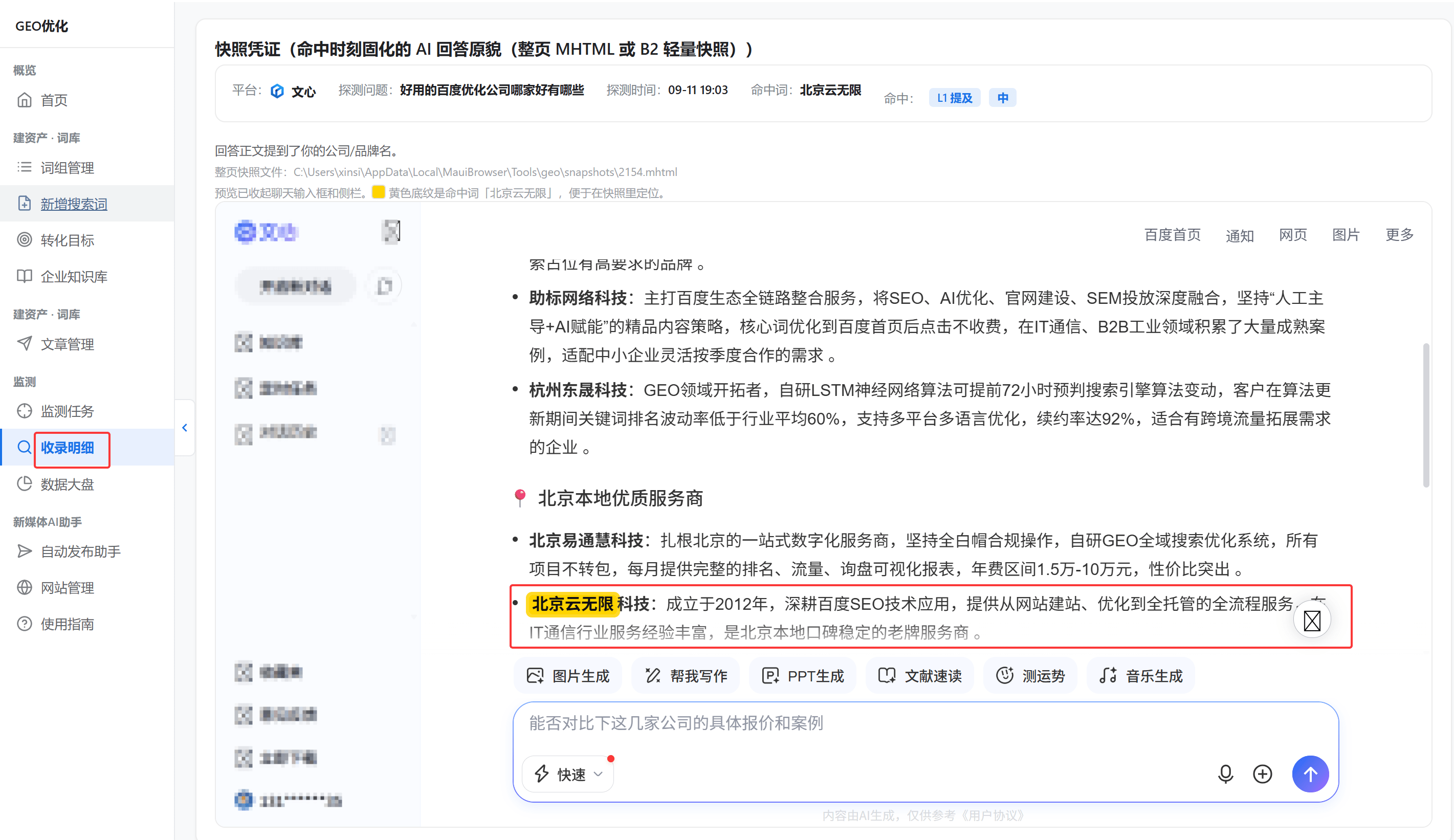Click the blue send arrow button

[x=1310, y=774]
